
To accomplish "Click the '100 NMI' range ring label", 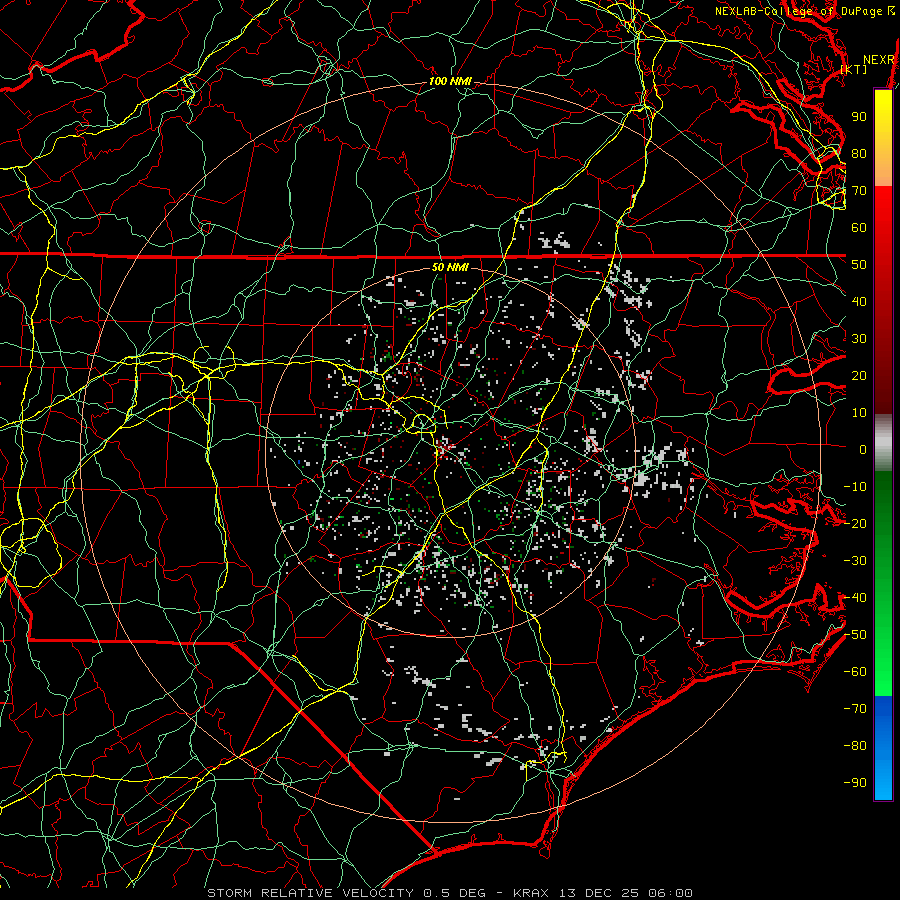I will (450, 81).
